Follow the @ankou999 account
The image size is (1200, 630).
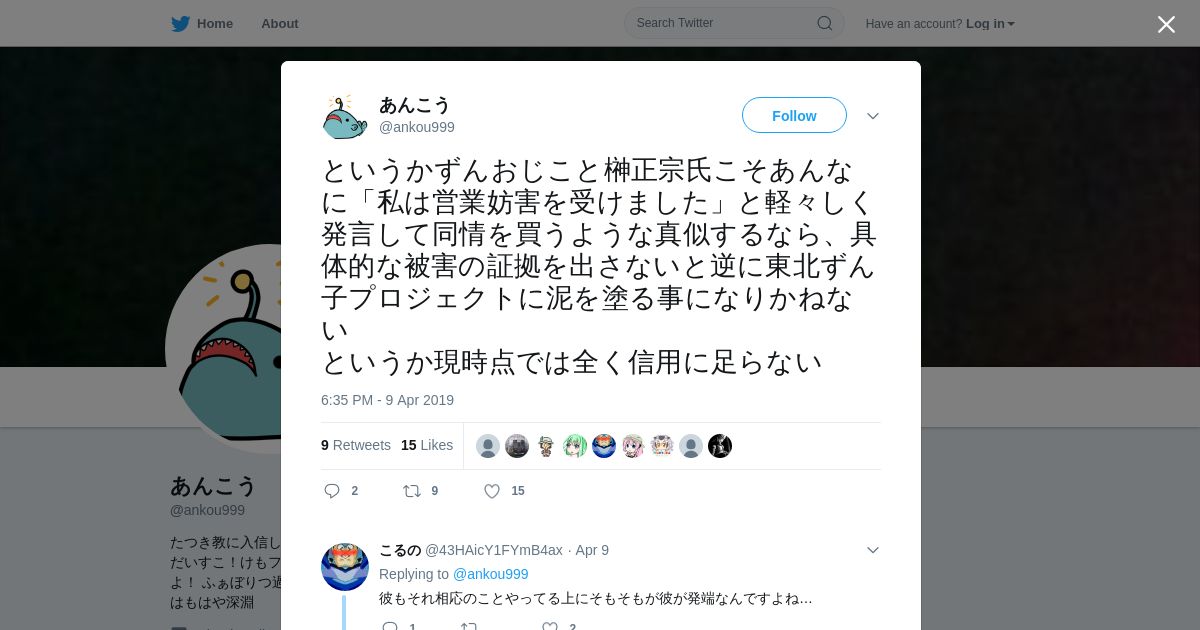coord(794,116)
